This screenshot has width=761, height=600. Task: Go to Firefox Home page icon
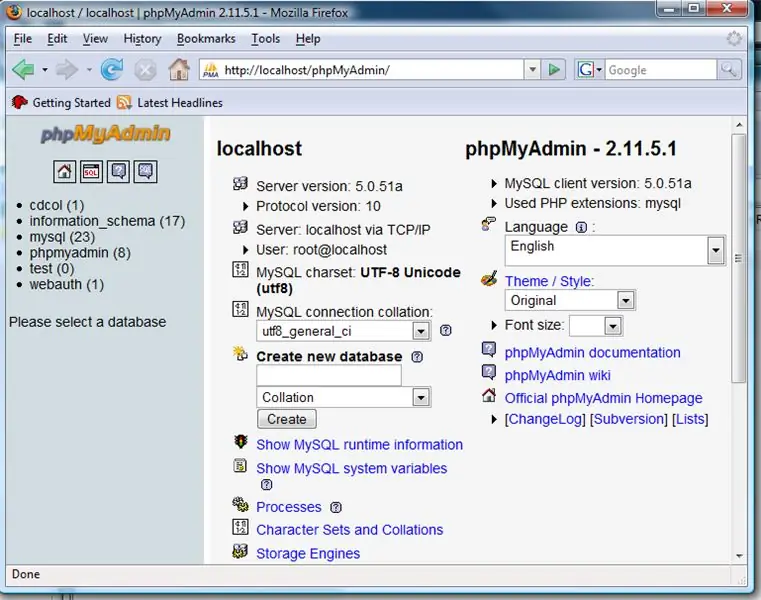point(179,69)
